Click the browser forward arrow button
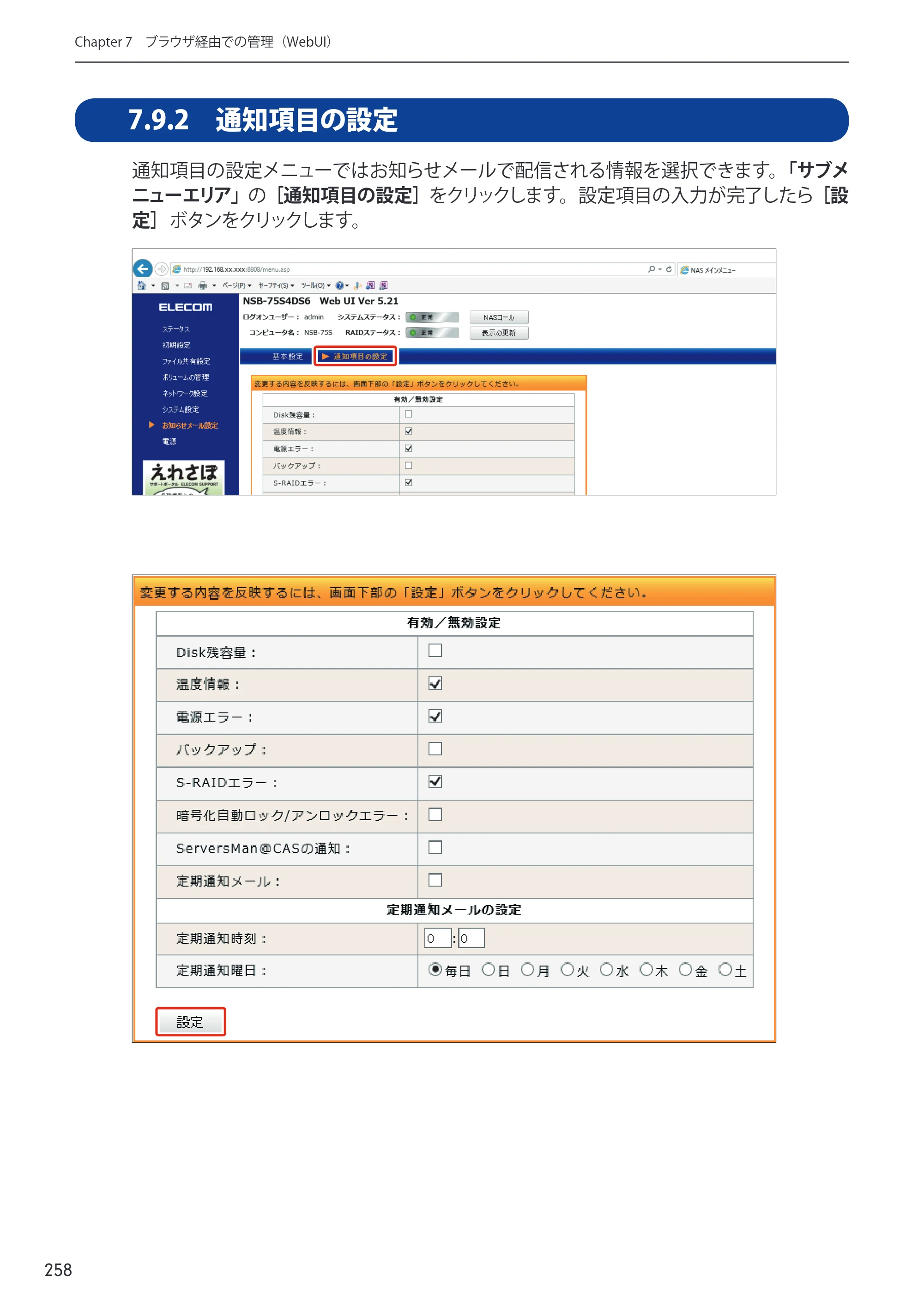 click(x=162, y=269)
